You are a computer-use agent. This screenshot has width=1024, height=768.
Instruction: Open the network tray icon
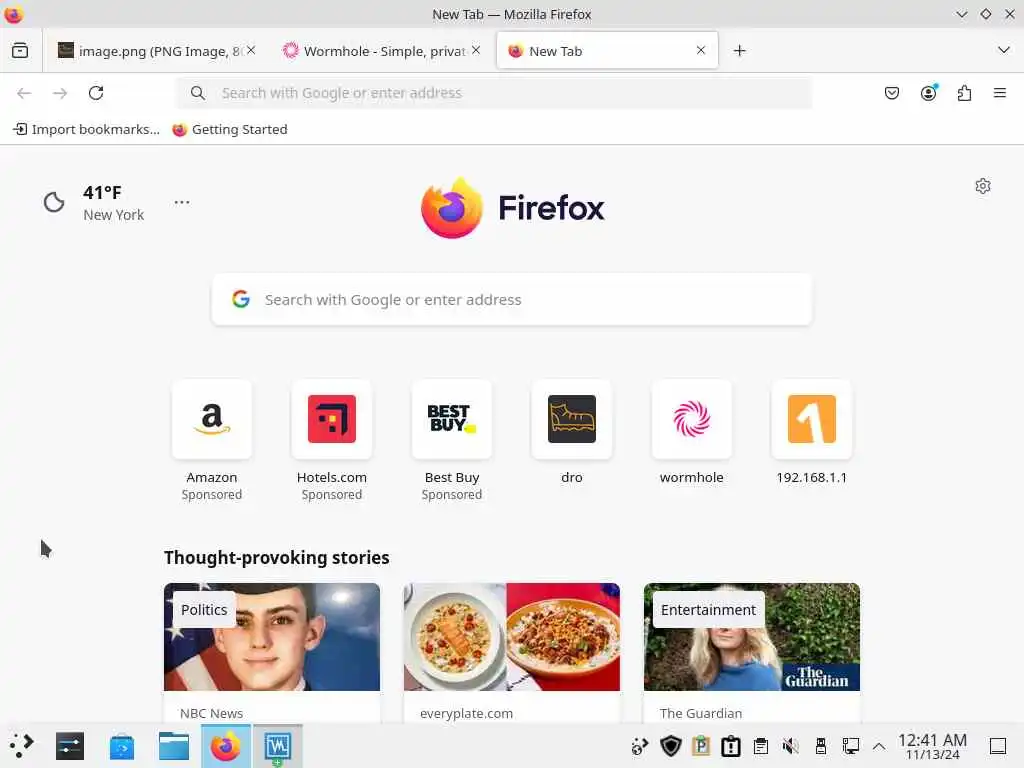[x=850, y=746]
